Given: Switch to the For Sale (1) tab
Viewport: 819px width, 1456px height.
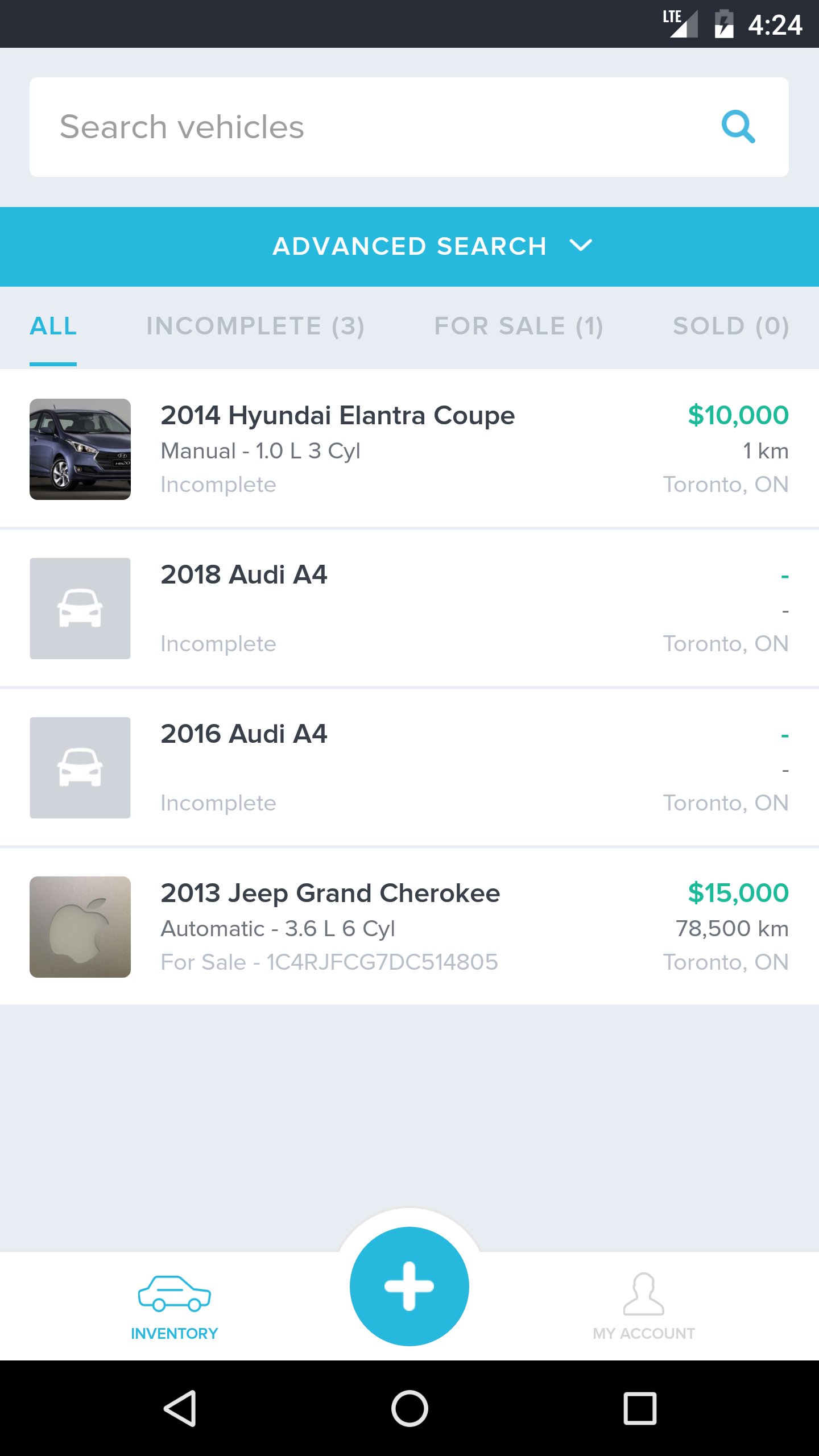Looking at the screenshot, I should point(518,326).
